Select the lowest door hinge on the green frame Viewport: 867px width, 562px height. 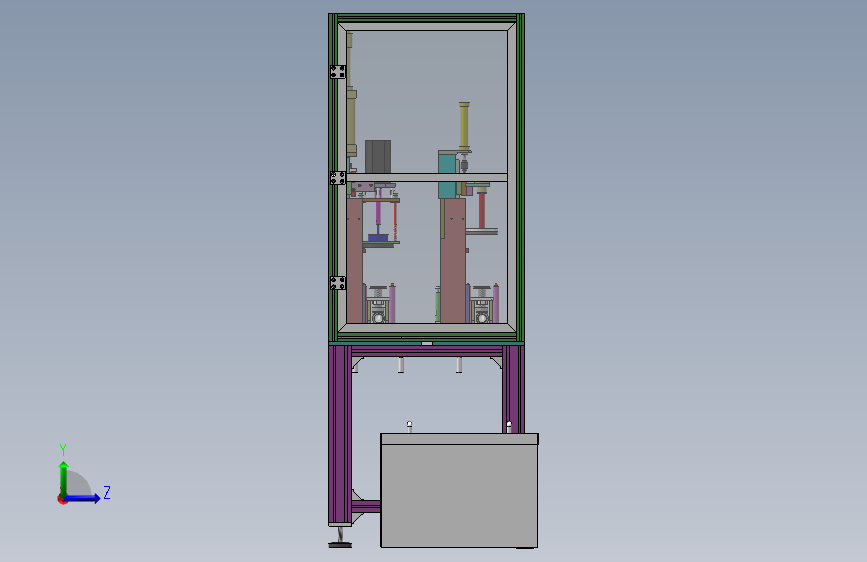[338, 283]
